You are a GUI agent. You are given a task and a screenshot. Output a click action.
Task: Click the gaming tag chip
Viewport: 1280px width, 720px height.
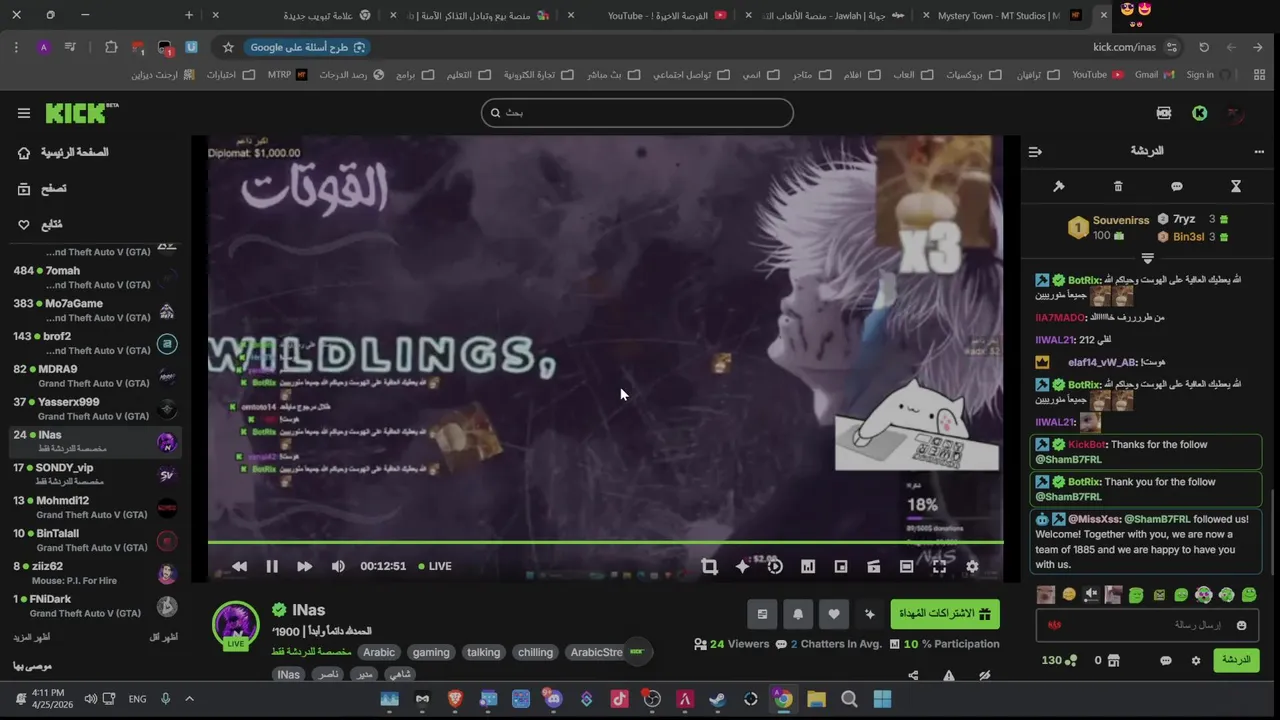pyautogui.click(x=431, y=652)
